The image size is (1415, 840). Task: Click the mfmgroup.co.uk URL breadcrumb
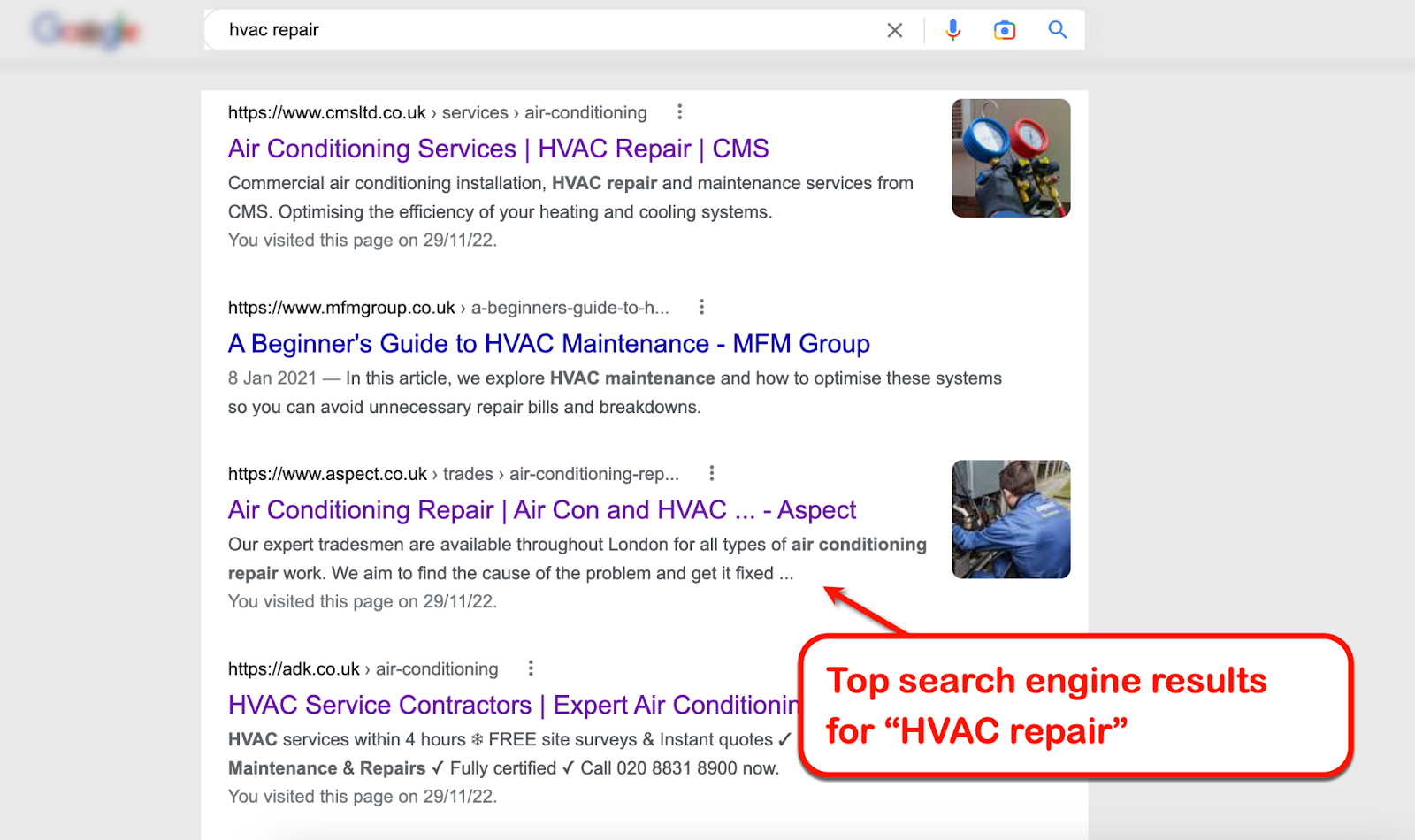click(448, 308)
